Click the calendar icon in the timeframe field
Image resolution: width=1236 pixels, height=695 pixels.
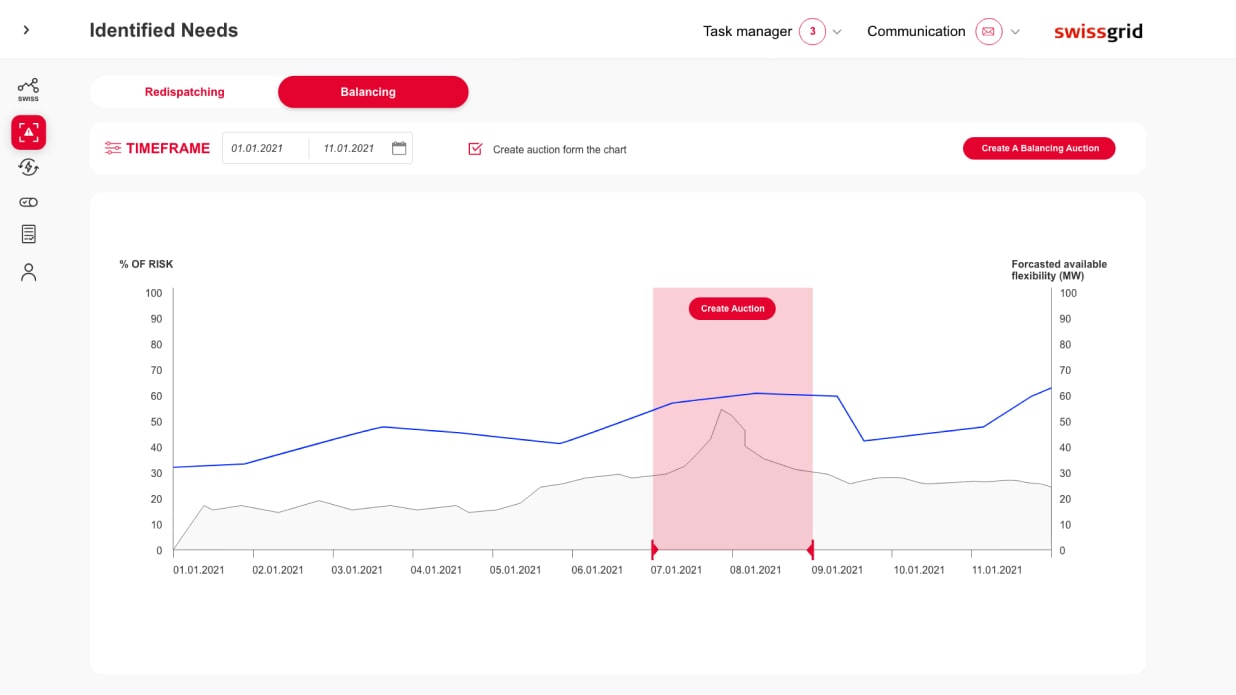point(399,148)
